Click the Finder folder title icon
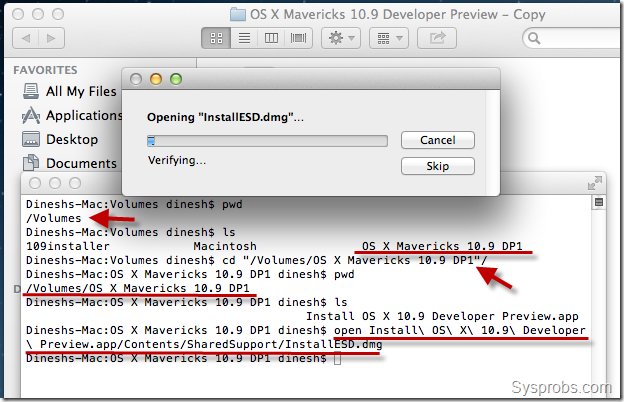Image resolution: width=624 pixels, height=402 pixels. (x=238, y=15)
